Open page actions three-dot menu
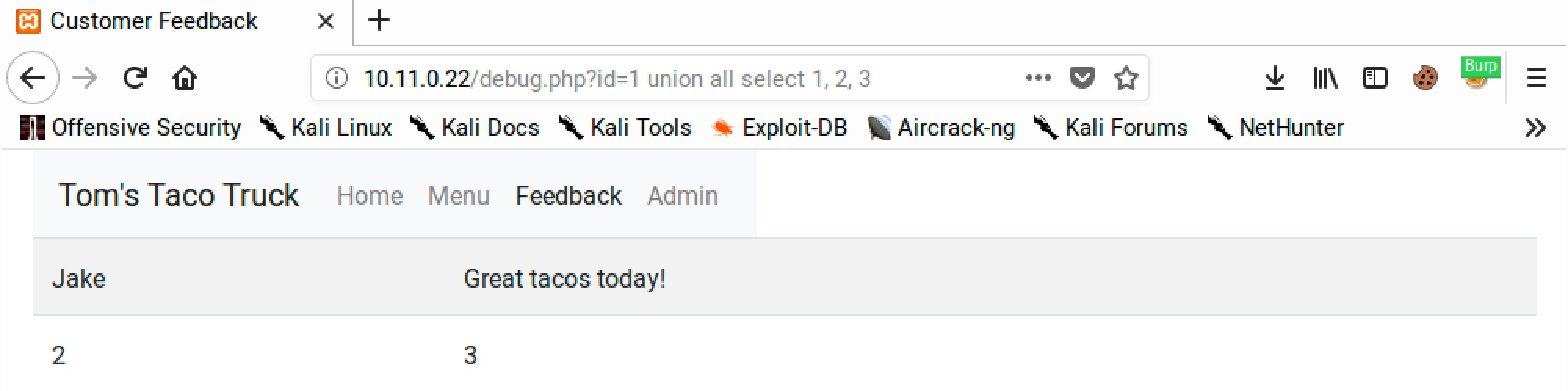This screenshot has width=1568, height=391. (1038, 78)
